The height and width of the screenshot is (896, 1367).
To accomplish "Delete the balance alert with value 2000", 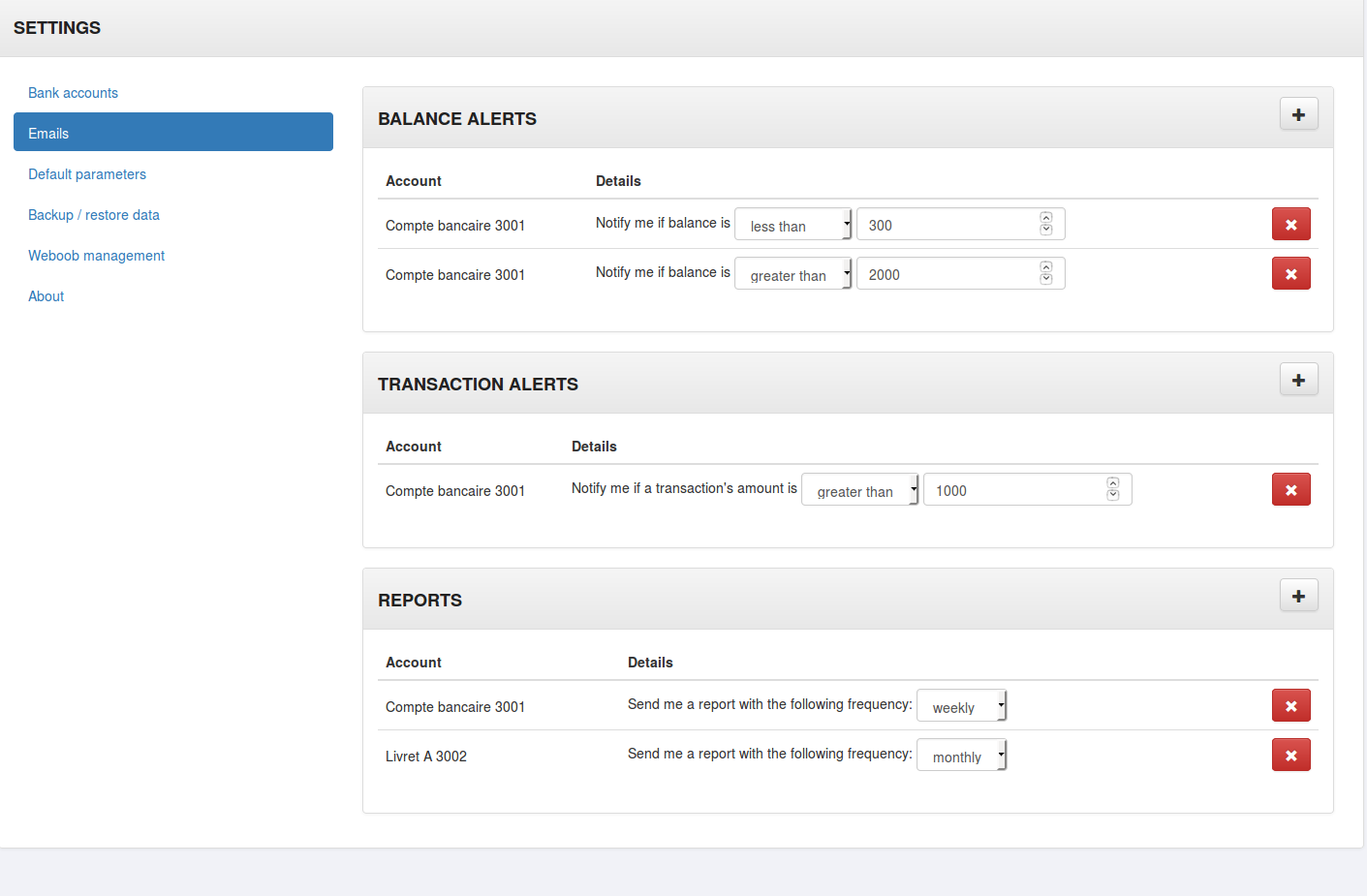I will 1290,273.
